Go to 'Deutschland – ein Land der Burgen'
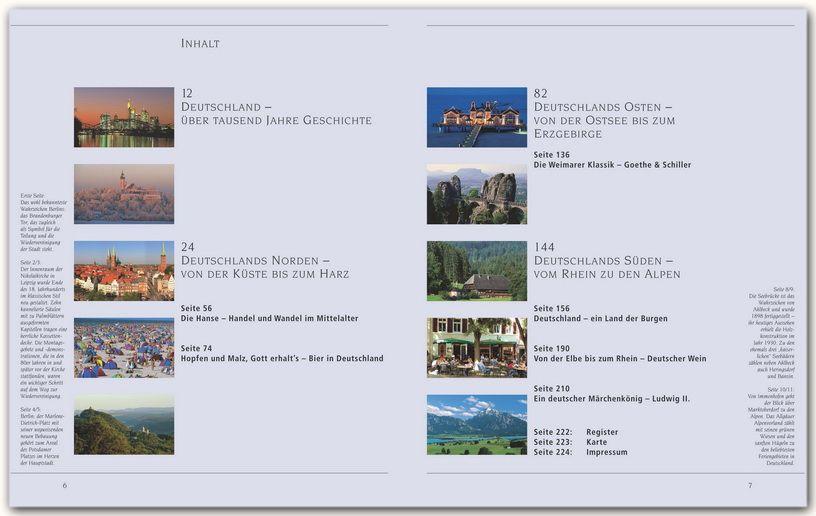 click(x=607, y=319)
